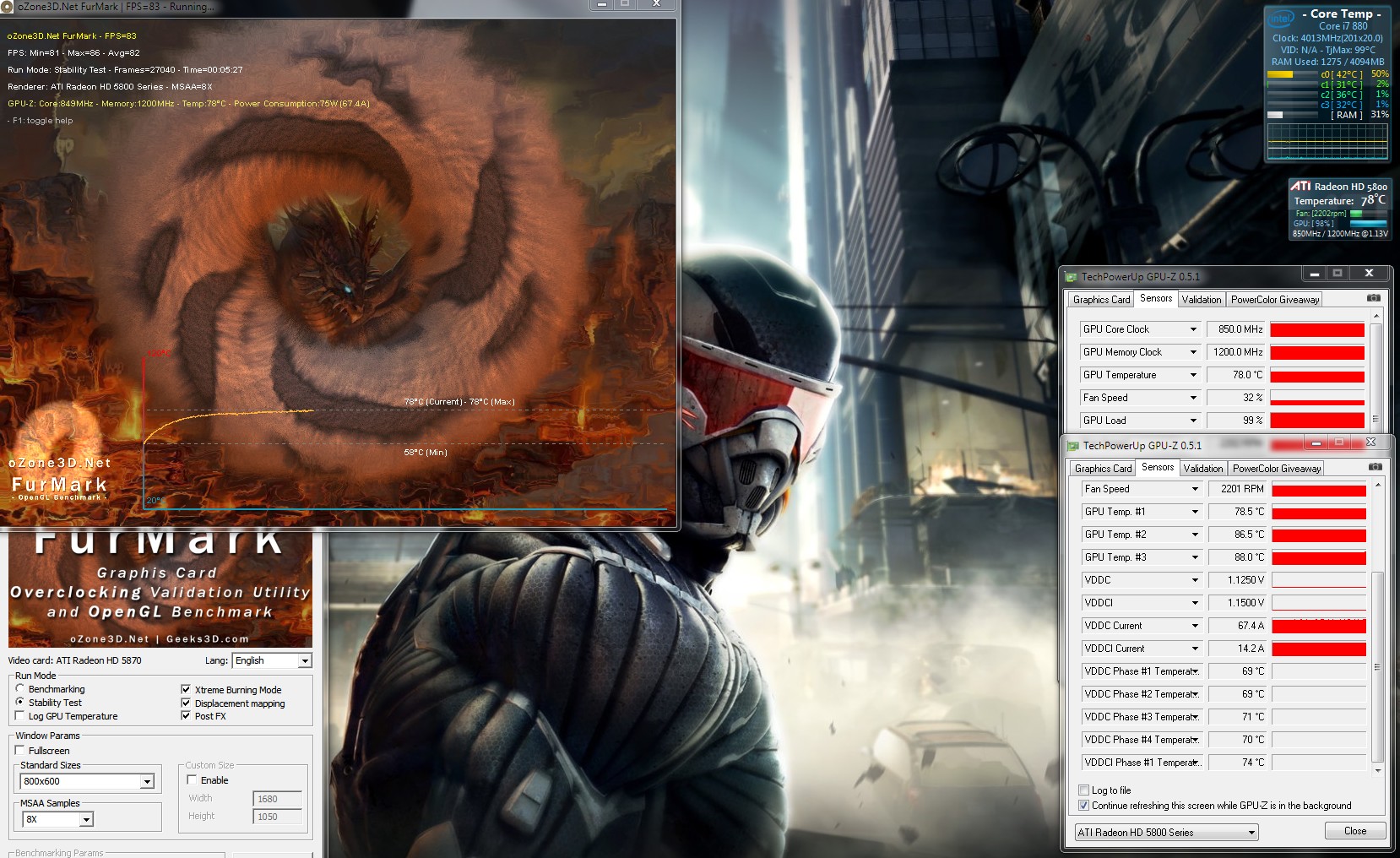
Task: Open Validation tab in lower GPU-Z
Action: [1203, 469]
